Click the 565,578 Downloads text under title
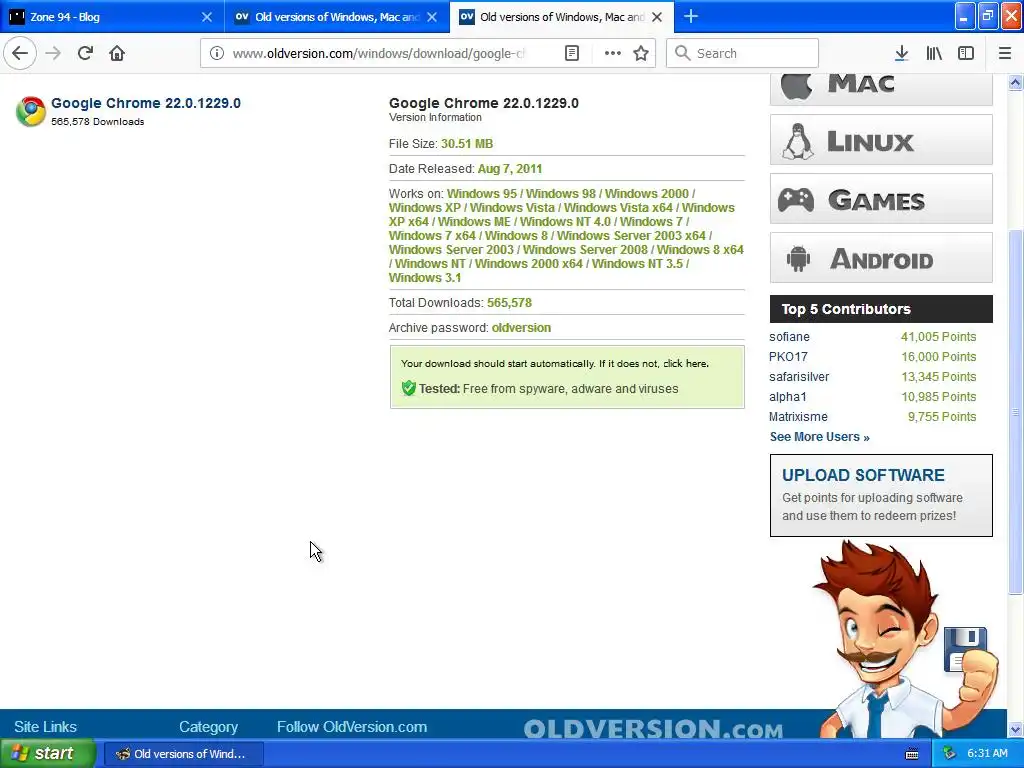This screenshot has height=768, width=1024. (98, 121)
